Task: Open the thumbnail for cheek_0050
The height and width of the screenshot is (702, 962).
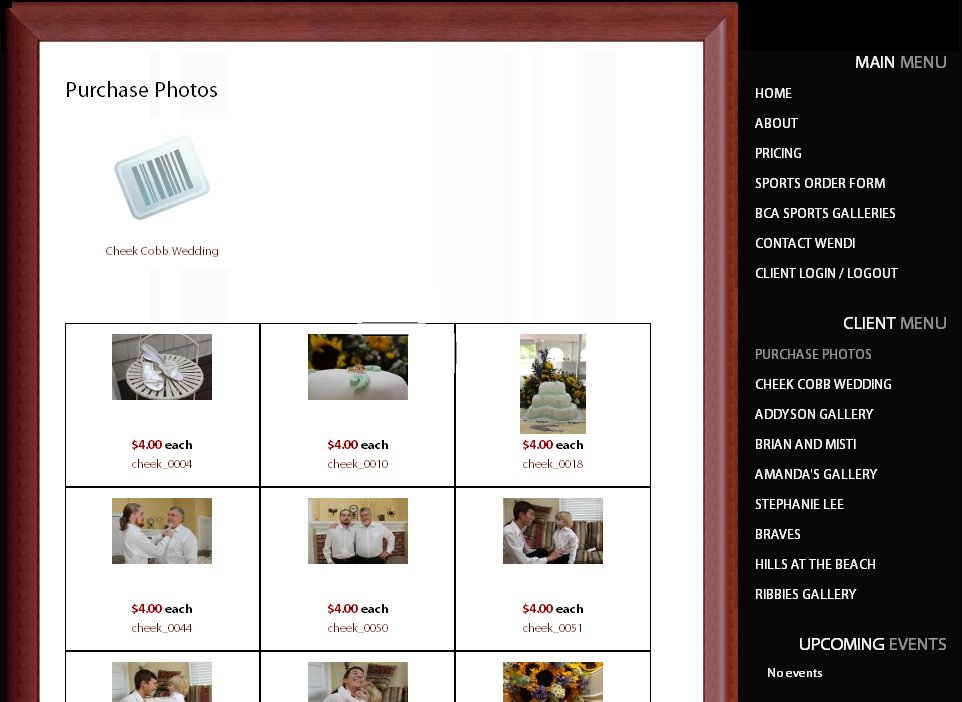Action: point(358,531)
